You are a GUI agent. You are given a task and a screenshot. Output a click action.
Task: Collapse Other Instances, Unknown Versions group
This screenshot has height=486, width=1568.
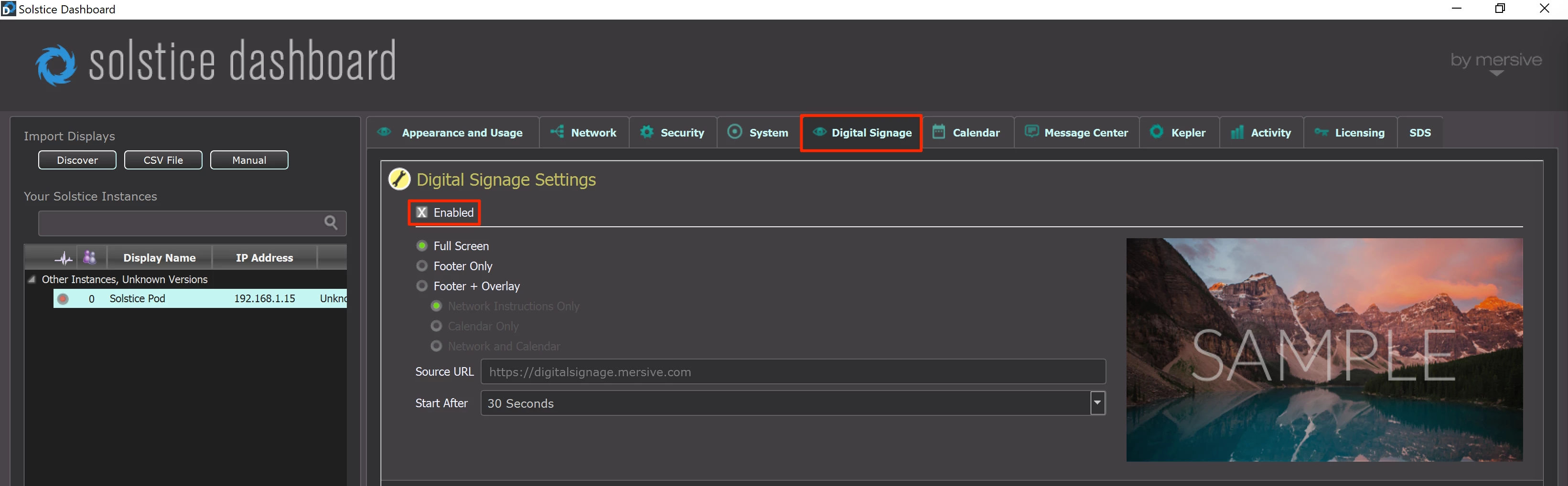point(32,279)
